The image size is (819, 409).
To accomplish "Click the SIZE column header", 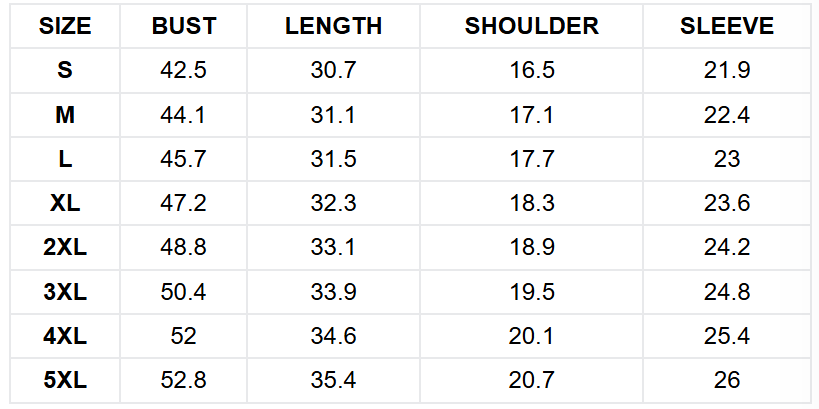I will coord(65,27).
